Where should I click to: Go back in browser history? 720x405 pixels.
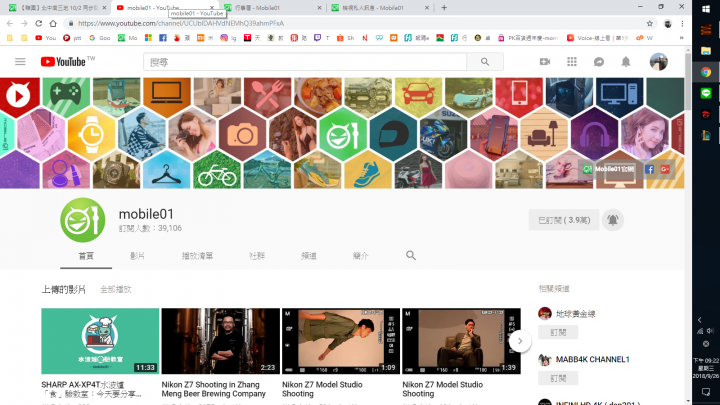coord(10,23)
